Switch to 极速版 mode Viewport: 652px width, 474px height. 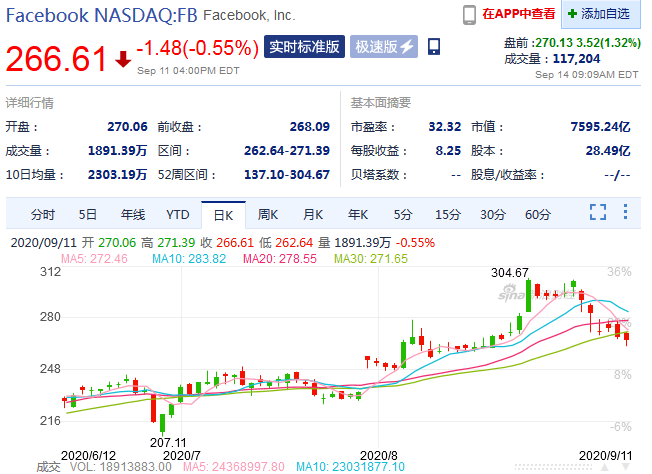click(x=383, y=46)
